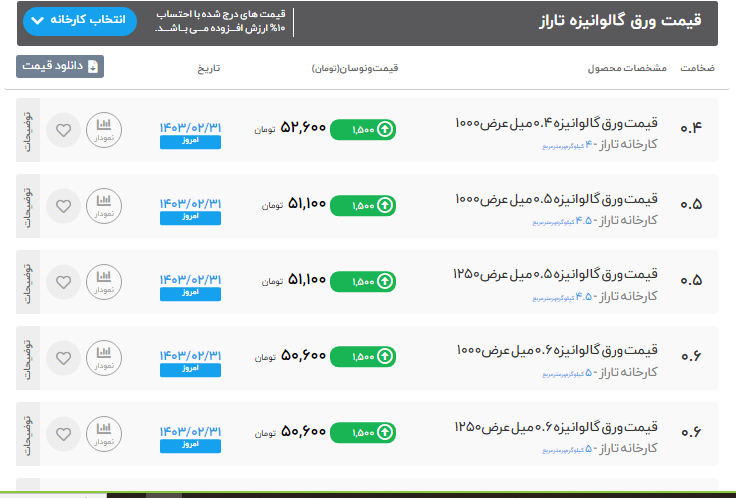Open the قیمت ورق گالوانیزه 0.6 میل عرض 1250 link
736x498 pixels.
tap(555, 425)
